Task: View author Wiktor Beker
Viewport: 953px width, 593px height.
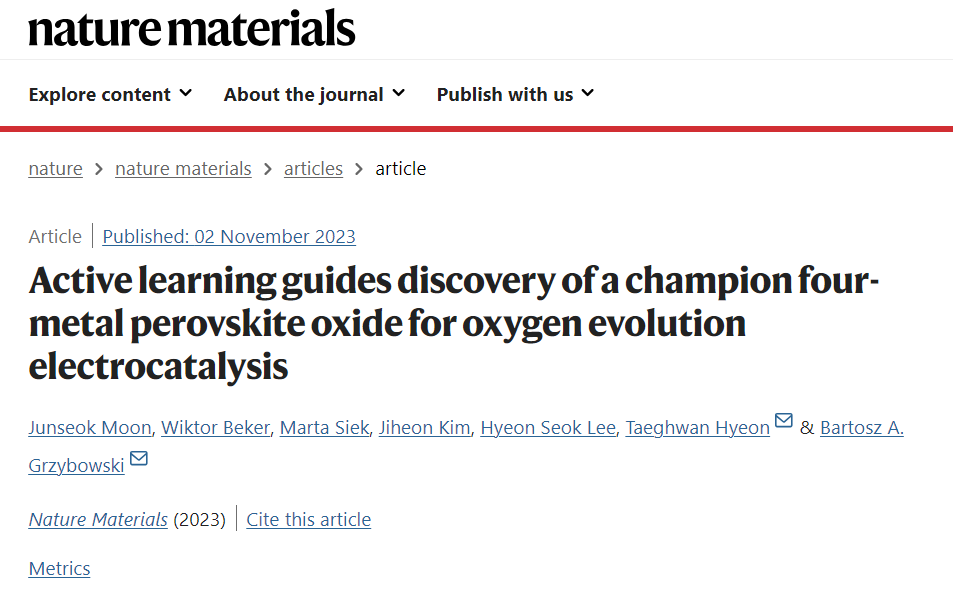Action: [215, 428]
